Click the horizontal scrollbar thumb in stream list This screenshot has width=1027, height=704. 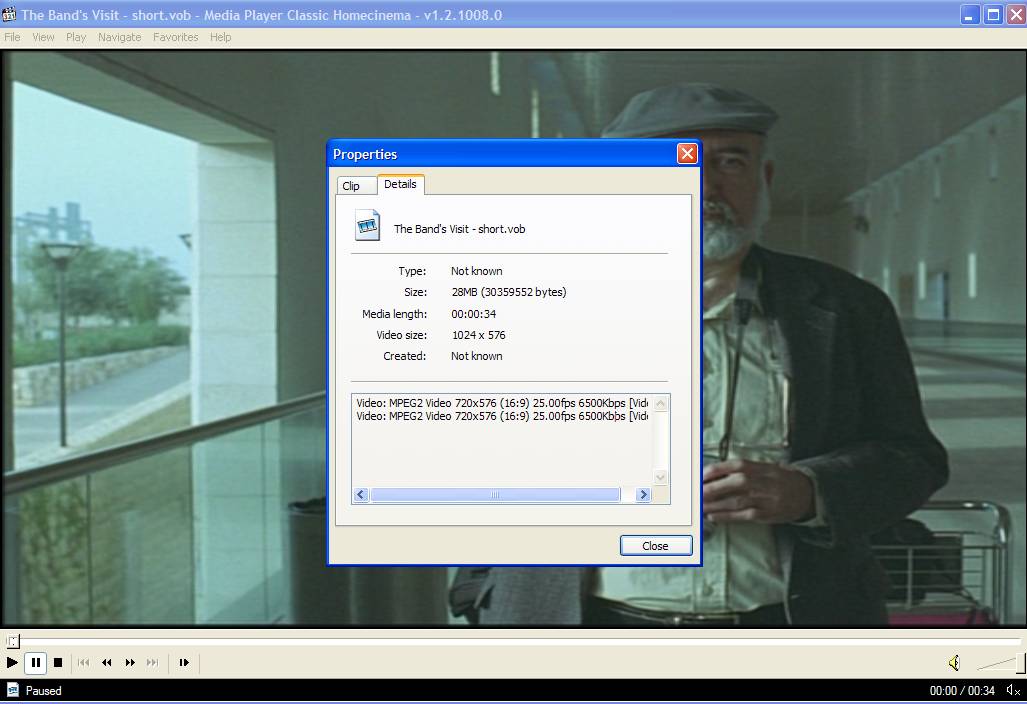coord(495,495)
